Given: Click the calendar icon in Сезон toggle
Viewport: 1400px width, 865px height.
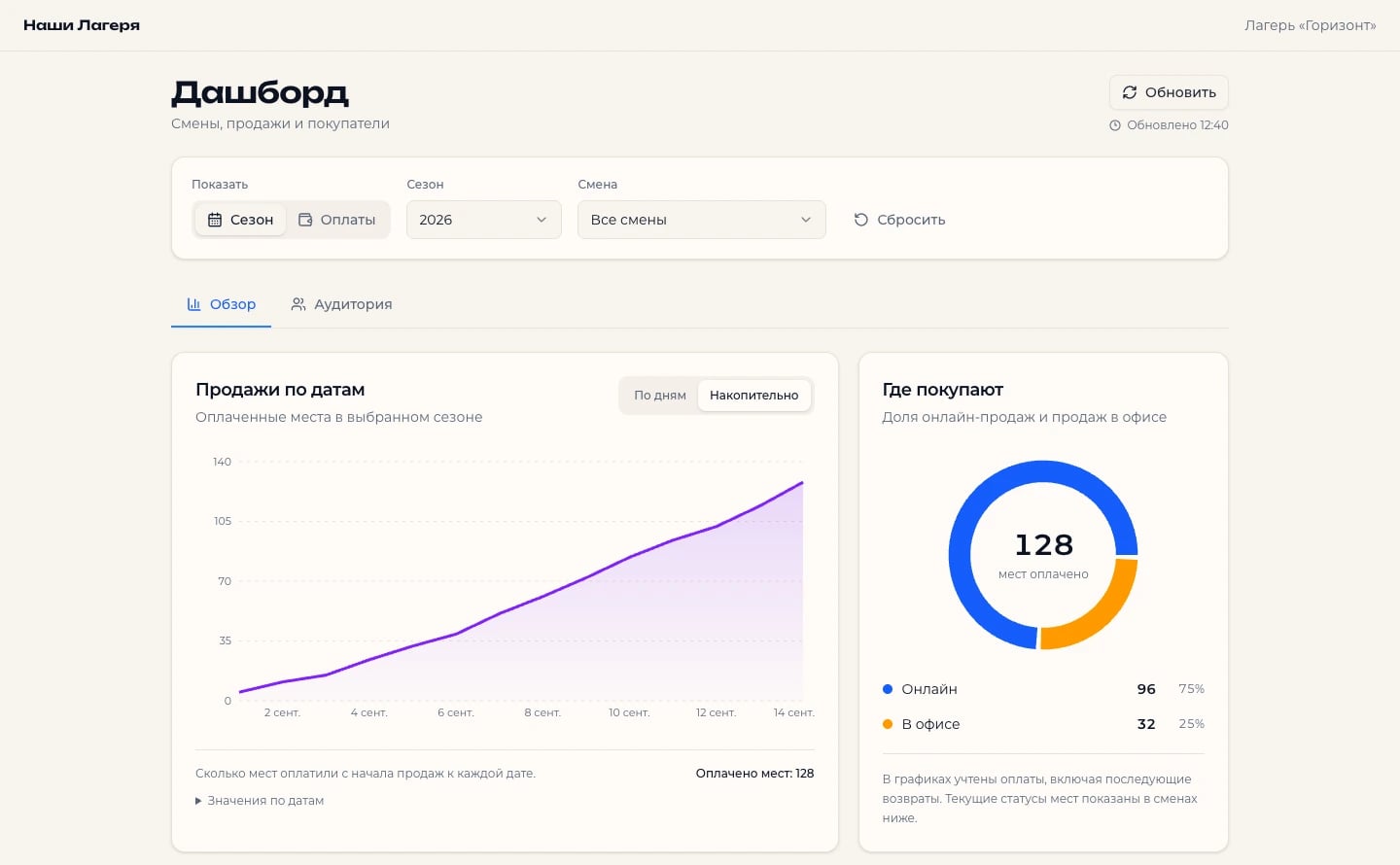Looking at the screenshot, I should tap(215, 220).
